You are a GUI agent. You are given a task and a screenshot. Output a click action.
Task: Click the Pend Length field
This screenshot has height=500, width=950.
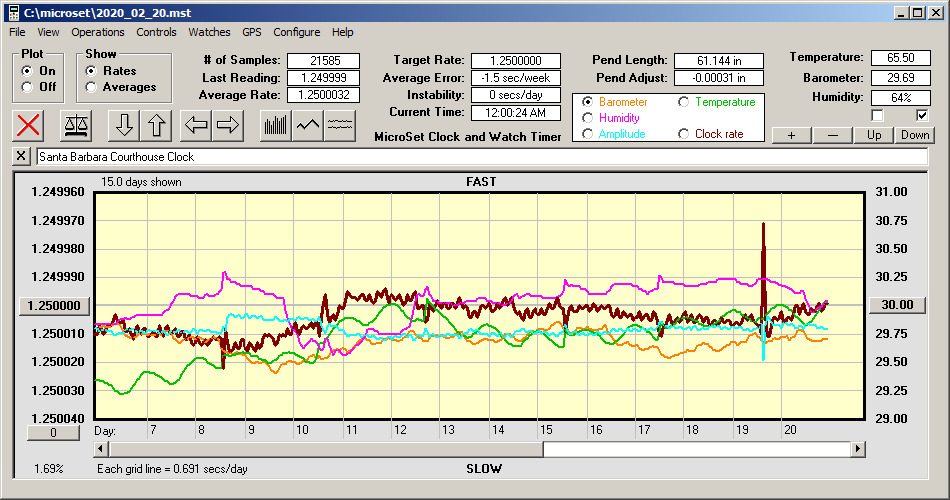coord(719,61)
